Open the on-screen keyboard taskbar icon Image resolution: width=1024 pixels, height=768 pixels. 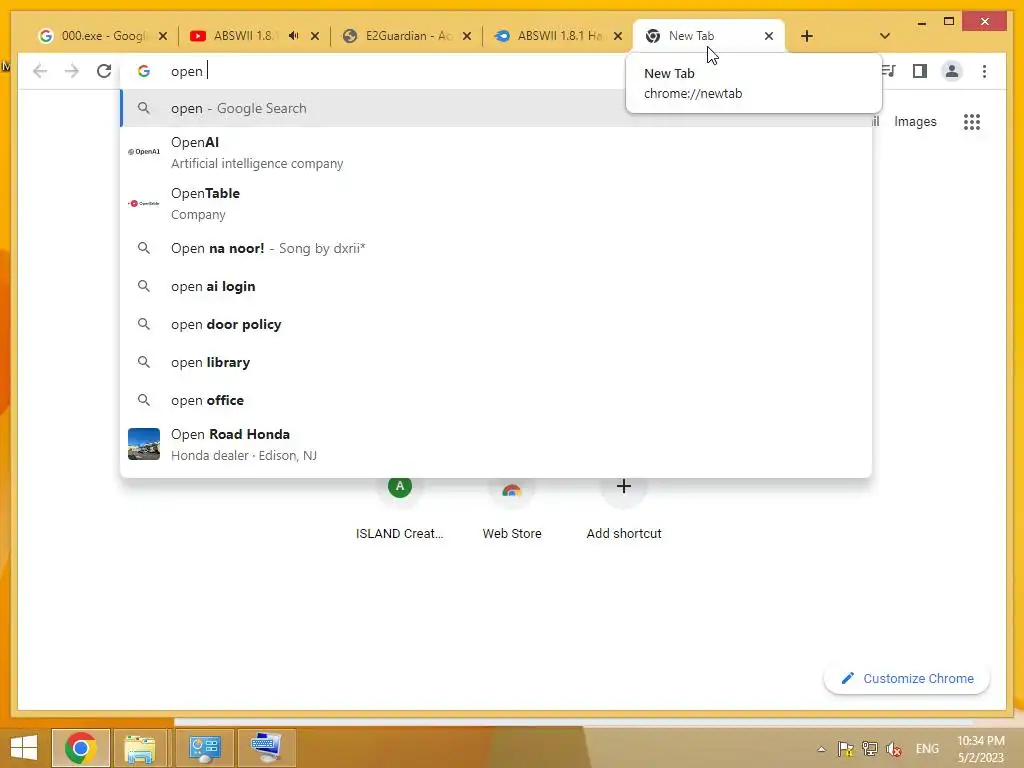(x=266, y=748)
